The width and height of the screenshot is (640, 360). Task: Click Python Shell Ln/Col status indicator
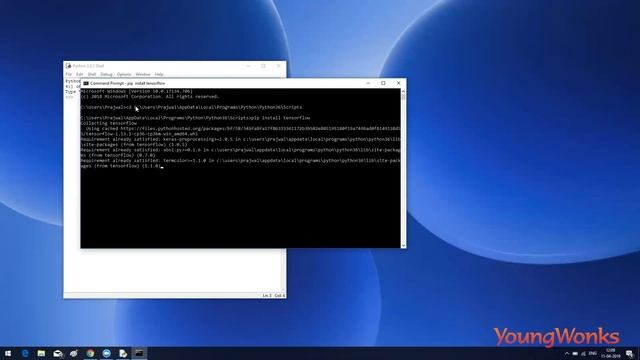pyautogui.click(x=273, y=295)
